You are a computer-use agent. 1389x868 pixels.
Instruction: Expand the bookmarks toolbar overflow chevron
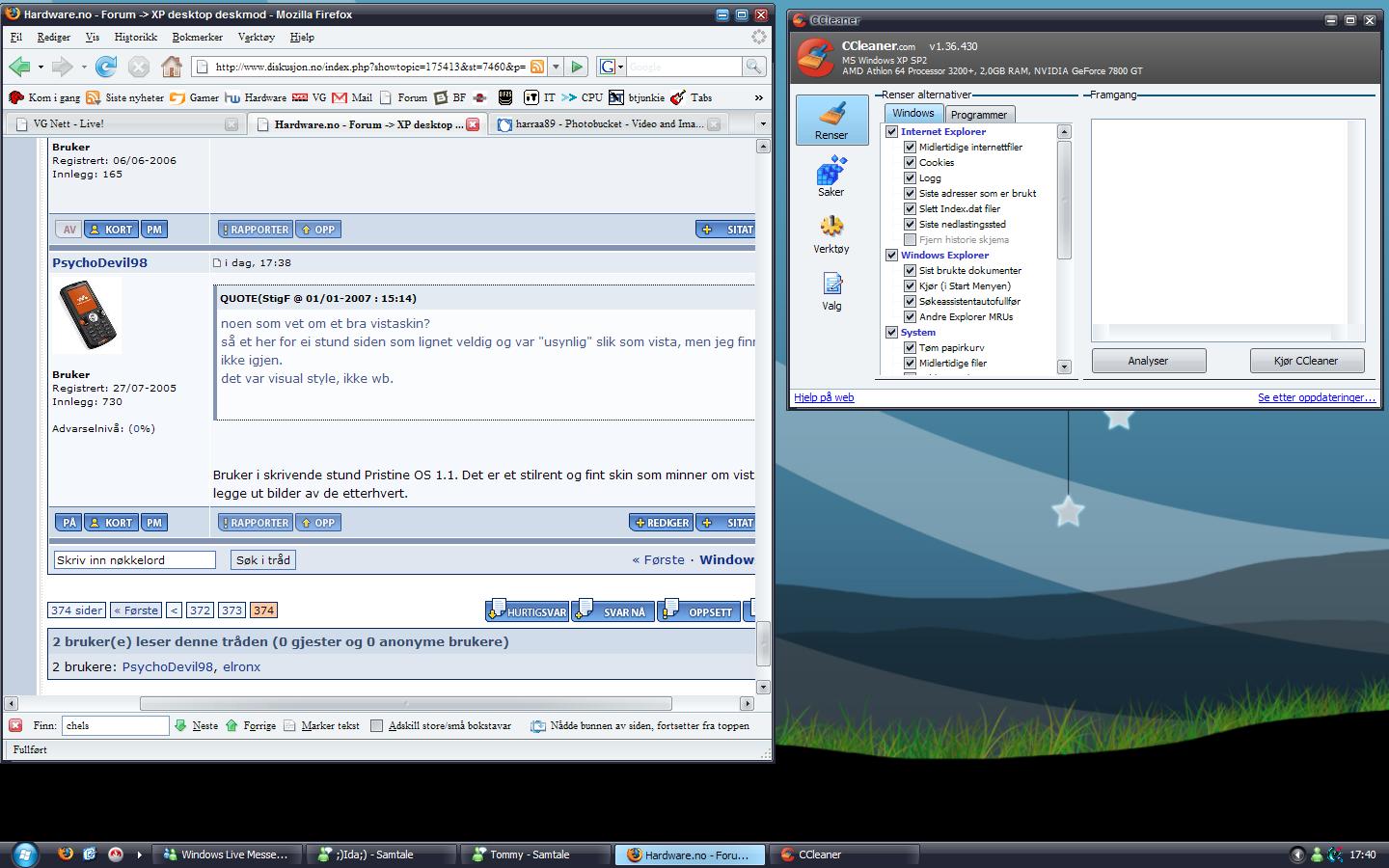tap(759, 97)
